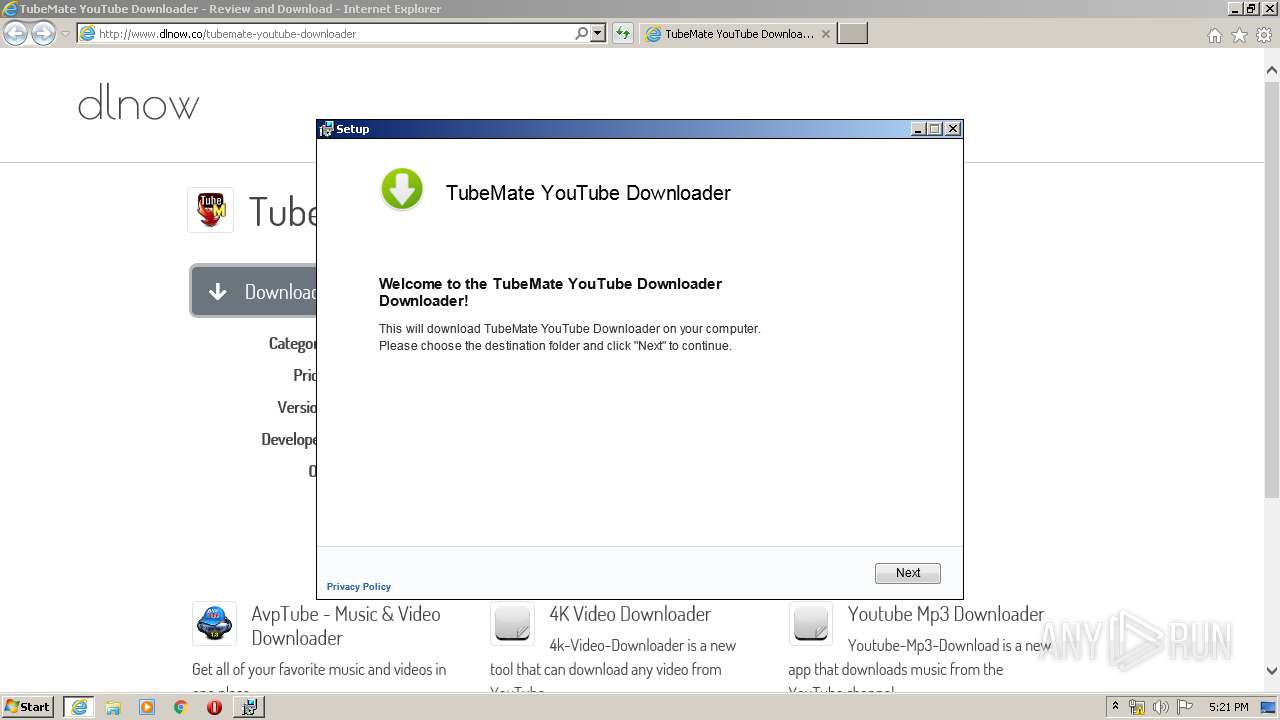Open Favorites star icon
This screenshot has height=720, width=1280.
[1239, 35]
